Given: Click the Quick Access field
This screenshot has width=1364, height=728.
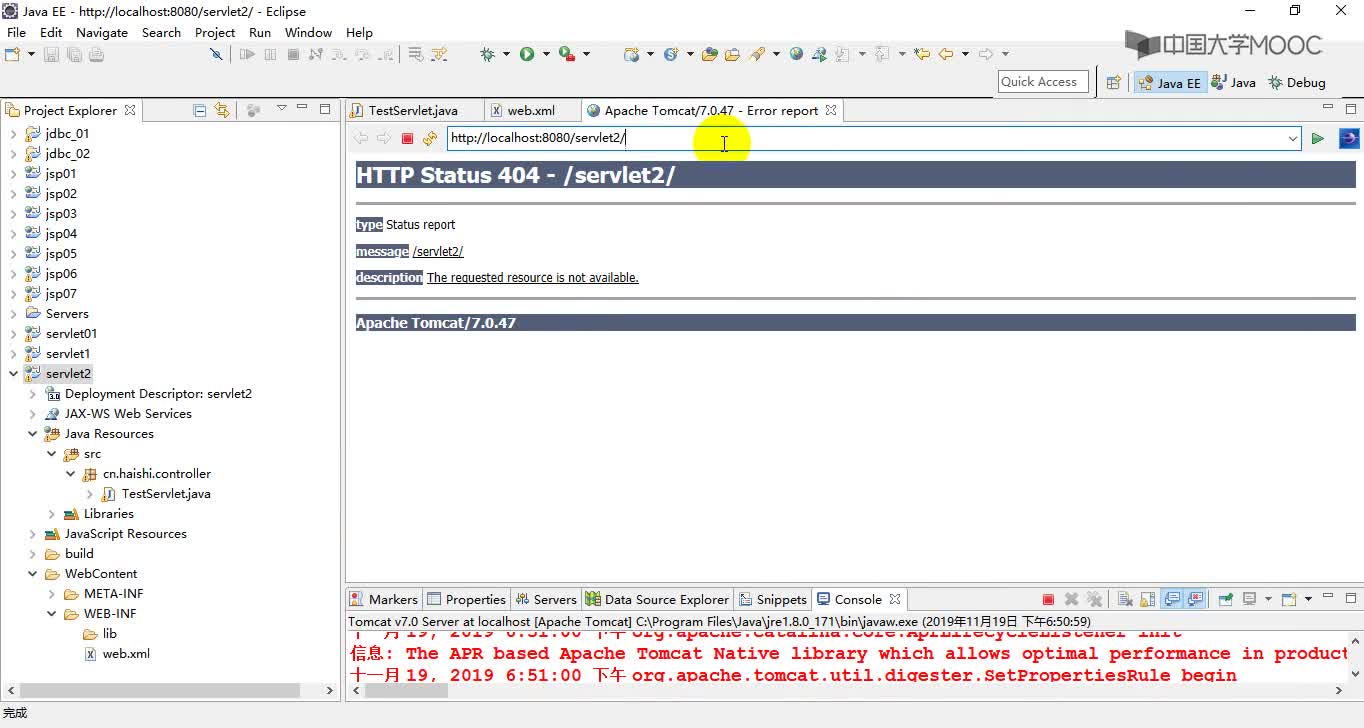Looking at the screenshot, I should click(1042, 82).
